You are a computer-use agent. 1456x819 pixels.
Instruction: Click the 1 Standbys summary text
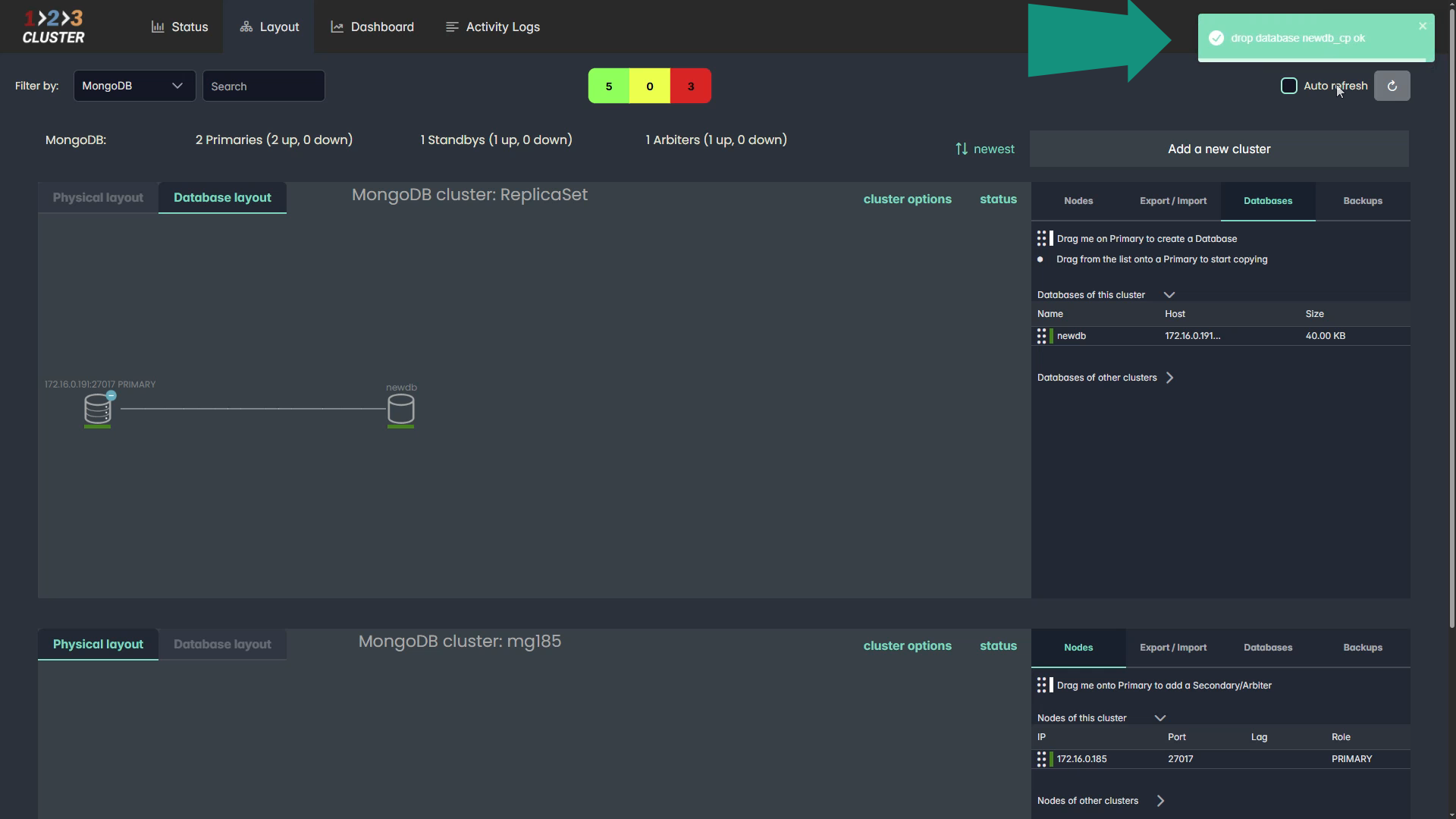tap(497, 140)
